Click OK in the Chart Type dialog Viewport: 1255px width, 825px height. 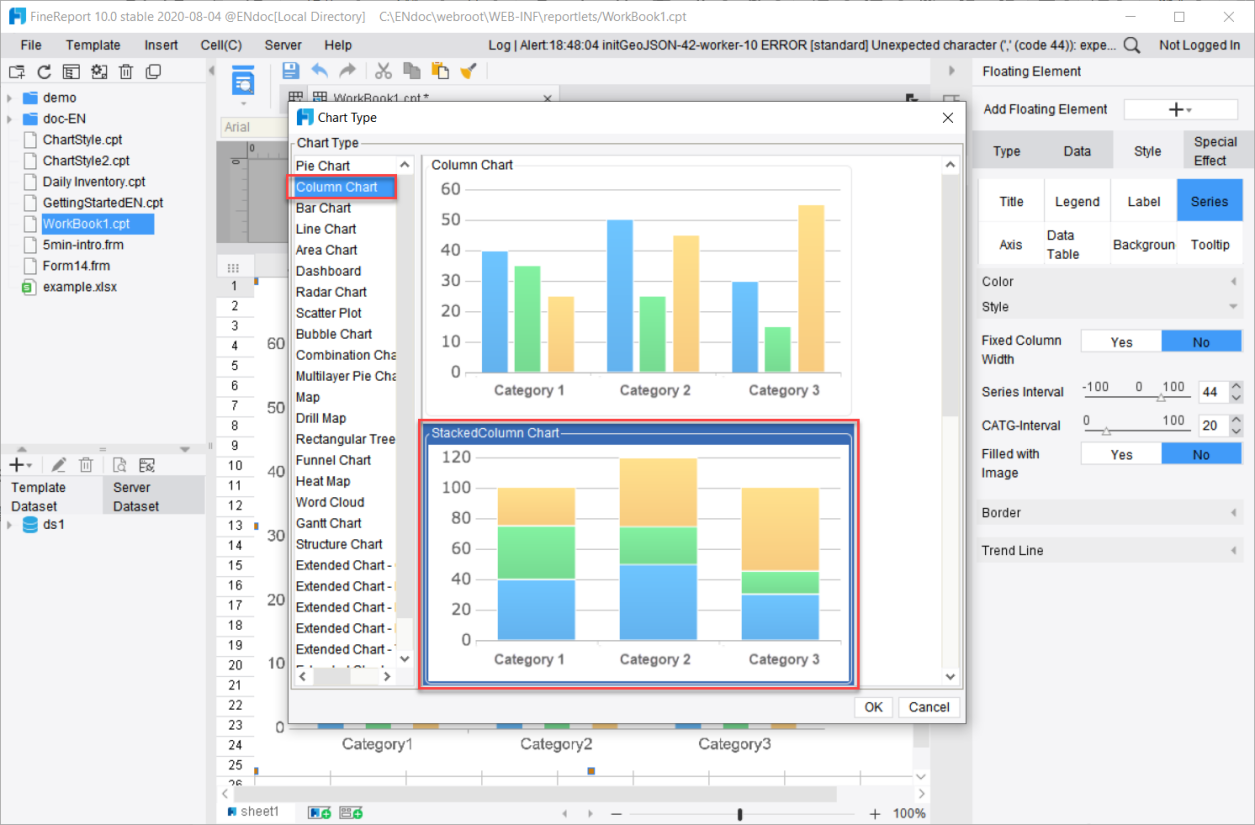click(873, 707)
